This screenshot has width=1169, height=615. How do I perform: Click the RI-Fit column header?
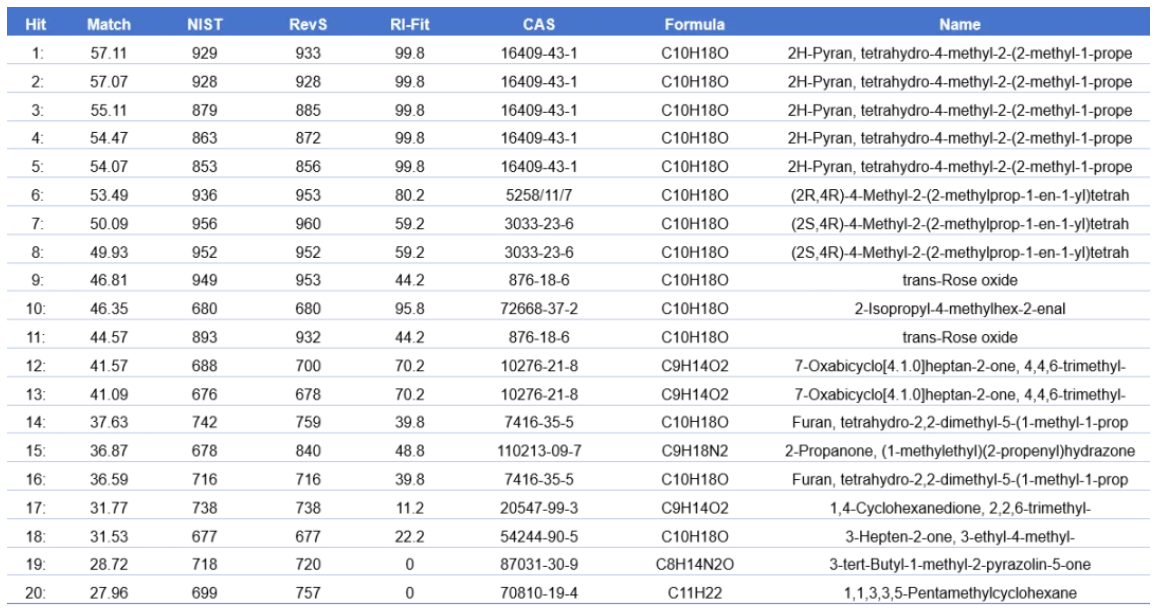tap(410, 24)
